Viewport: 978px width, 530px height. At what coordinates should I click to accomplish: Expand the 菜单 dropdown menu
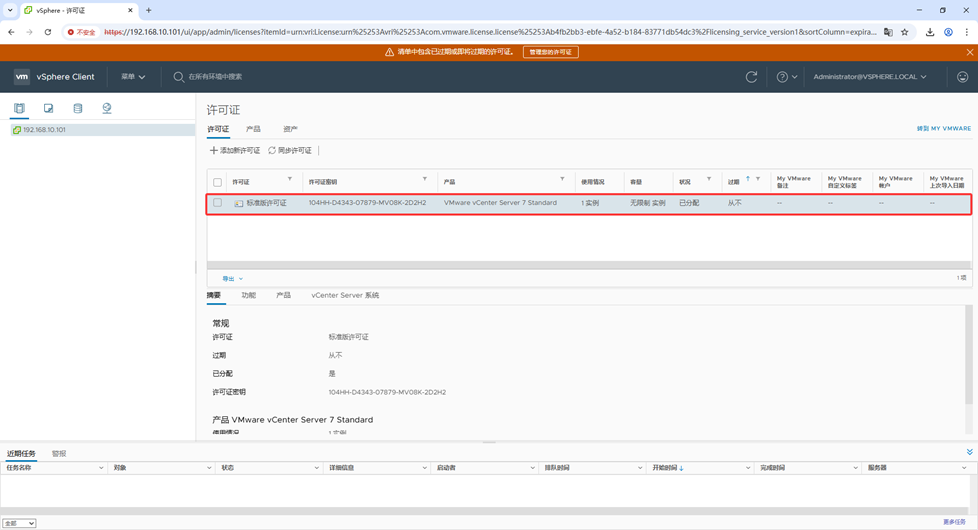(133, 77)
